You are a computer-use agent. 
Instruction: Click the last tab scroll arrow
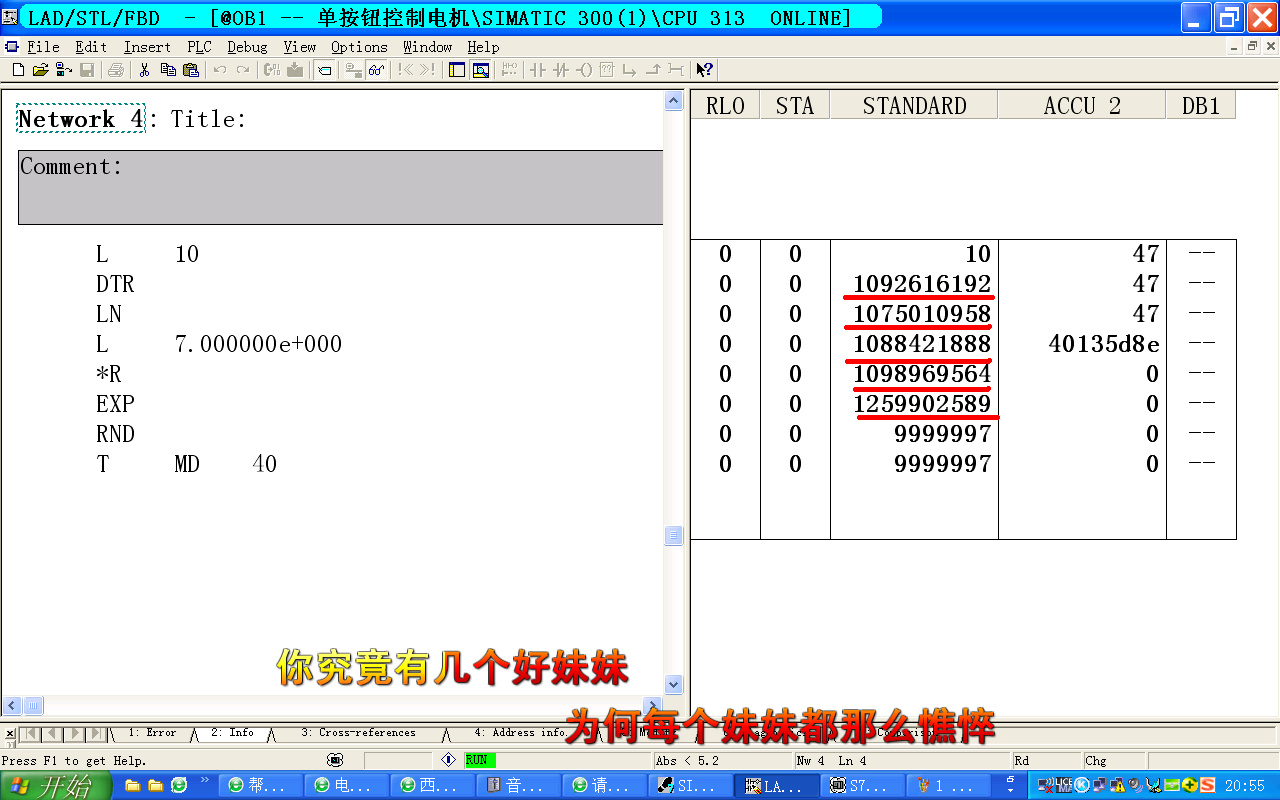(x=97, y=734)
